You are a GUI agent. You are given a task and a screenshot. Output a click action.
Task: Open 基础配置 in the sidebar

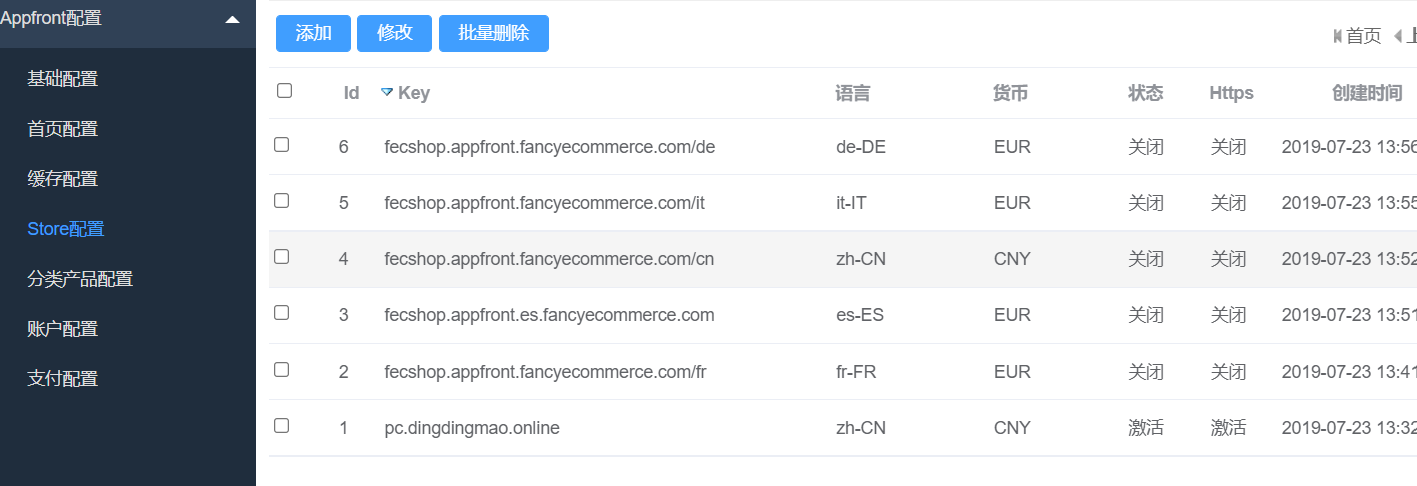[x=62, y=79]
